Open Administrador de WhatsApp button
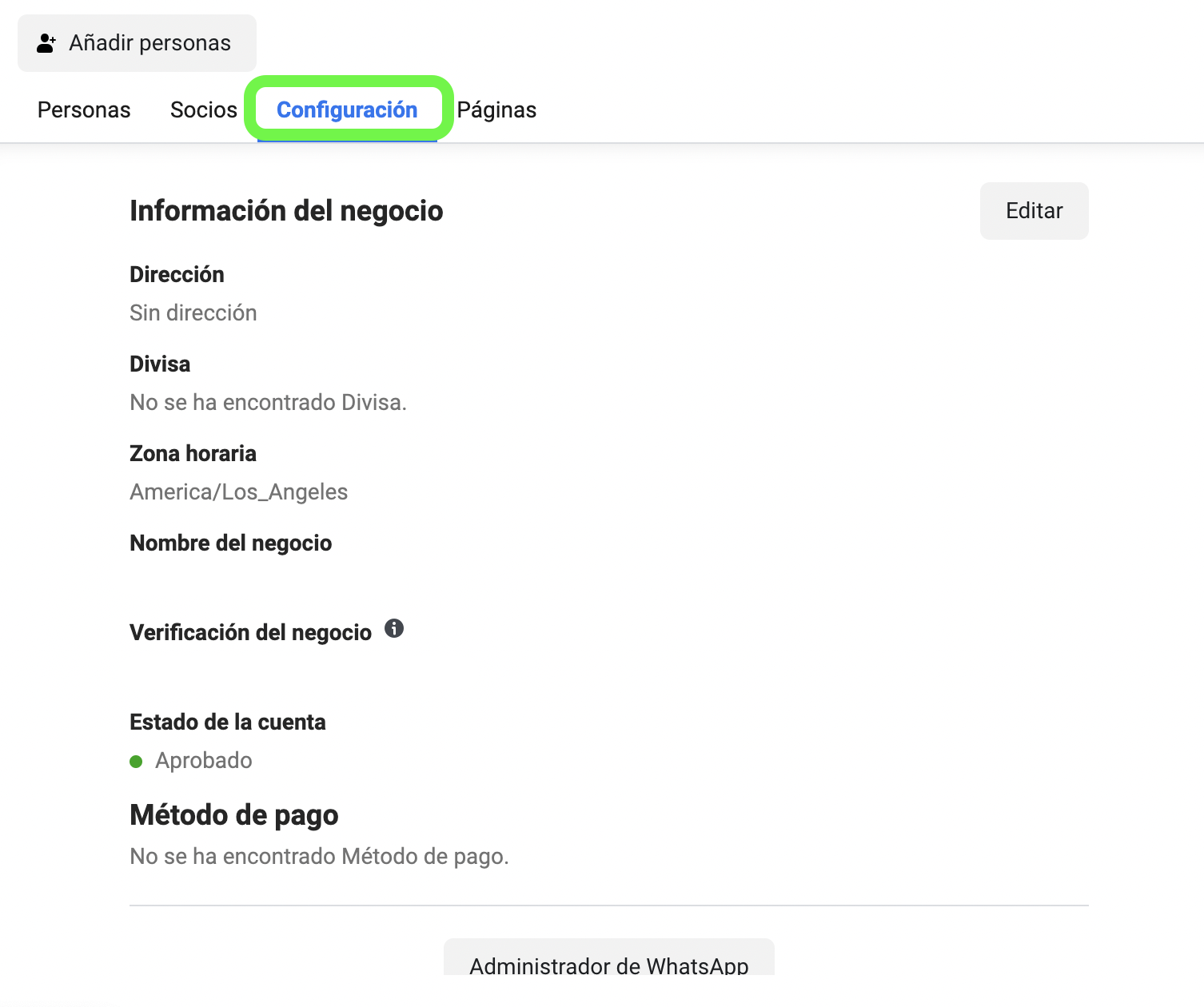 point(609,957)
